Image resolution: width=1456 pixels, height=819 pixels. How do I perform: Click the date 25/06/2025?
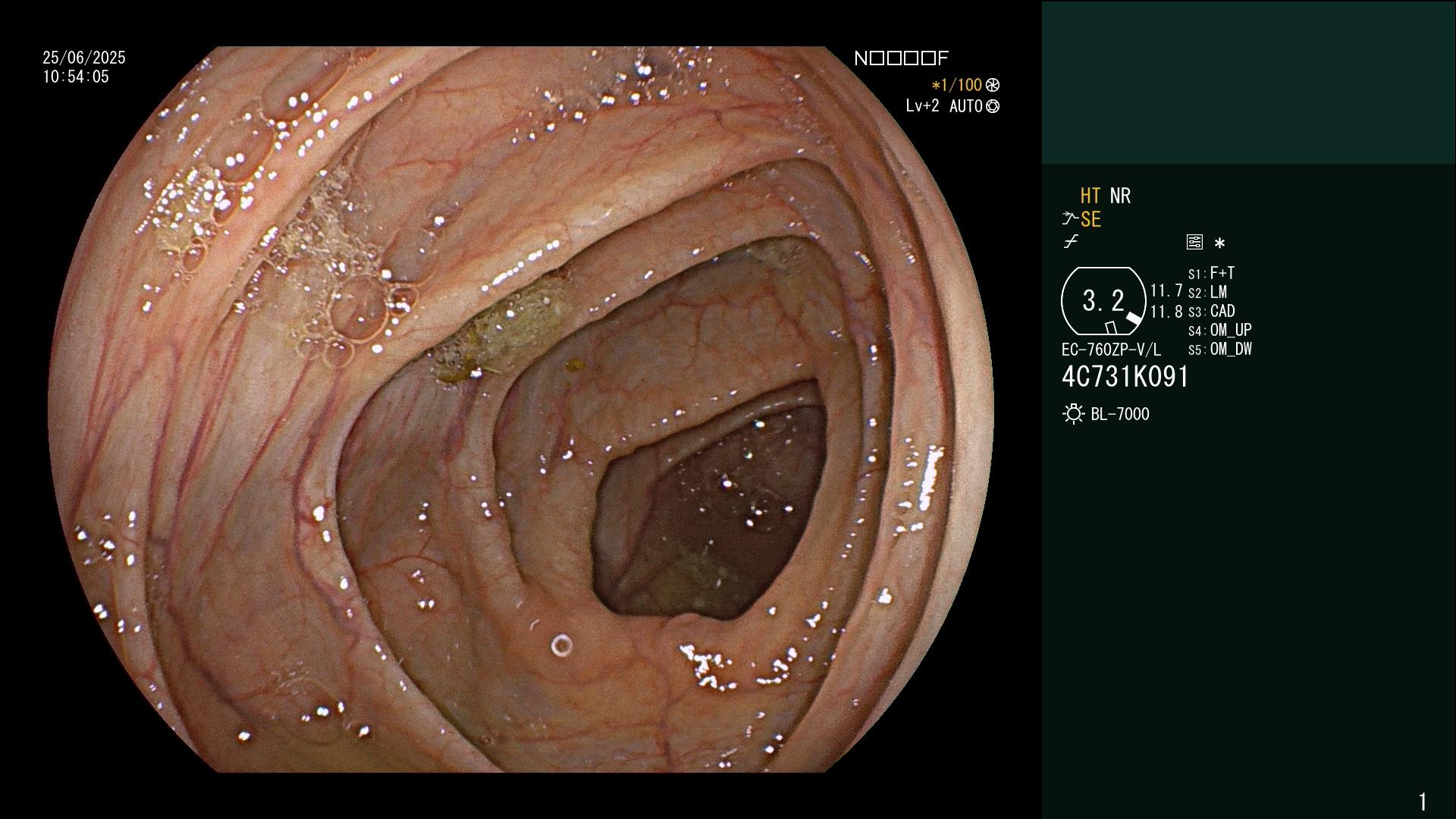(84, 58)
